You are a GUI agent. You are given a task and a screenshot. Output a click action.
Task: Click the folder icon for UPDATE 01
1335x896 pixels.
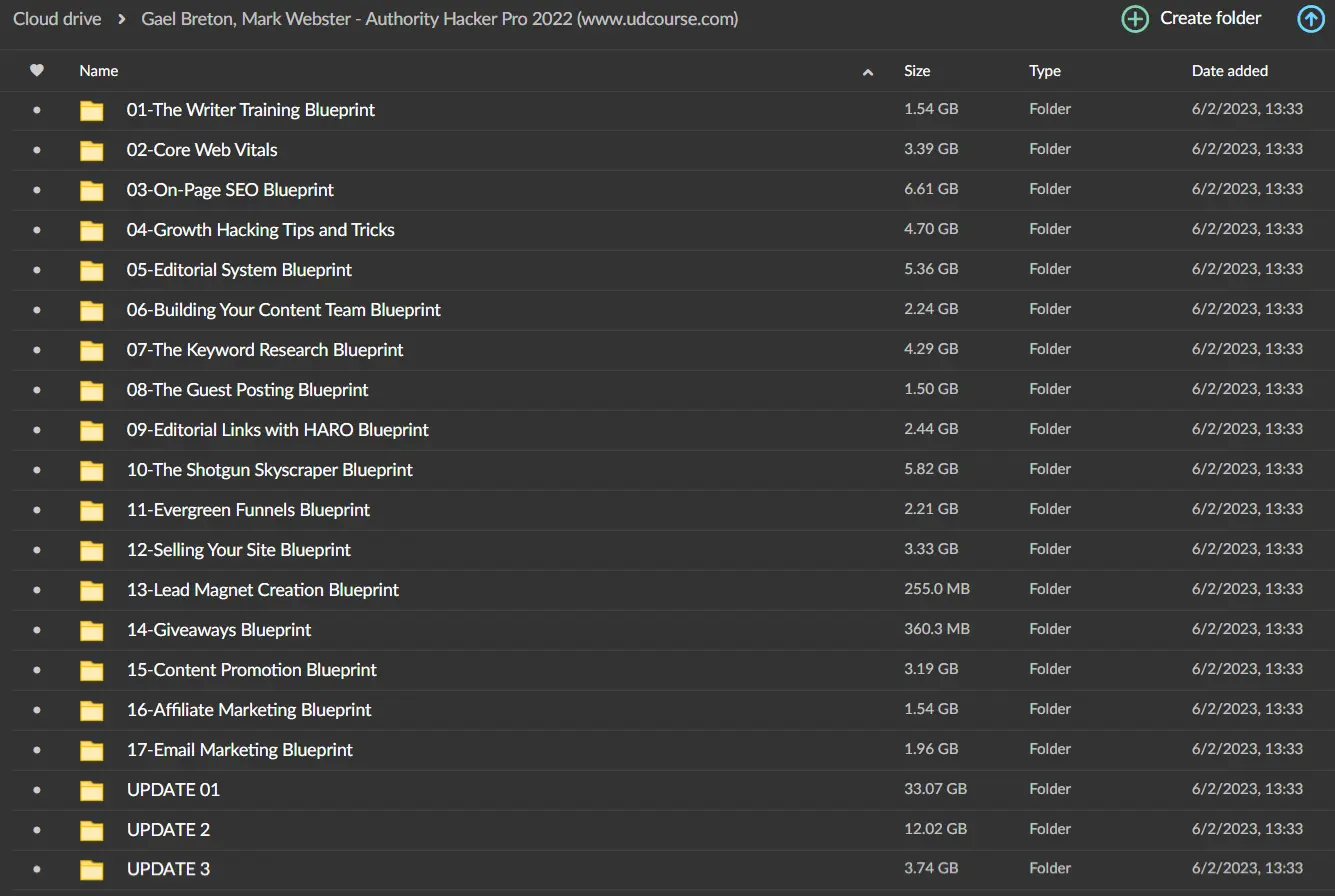92,790
